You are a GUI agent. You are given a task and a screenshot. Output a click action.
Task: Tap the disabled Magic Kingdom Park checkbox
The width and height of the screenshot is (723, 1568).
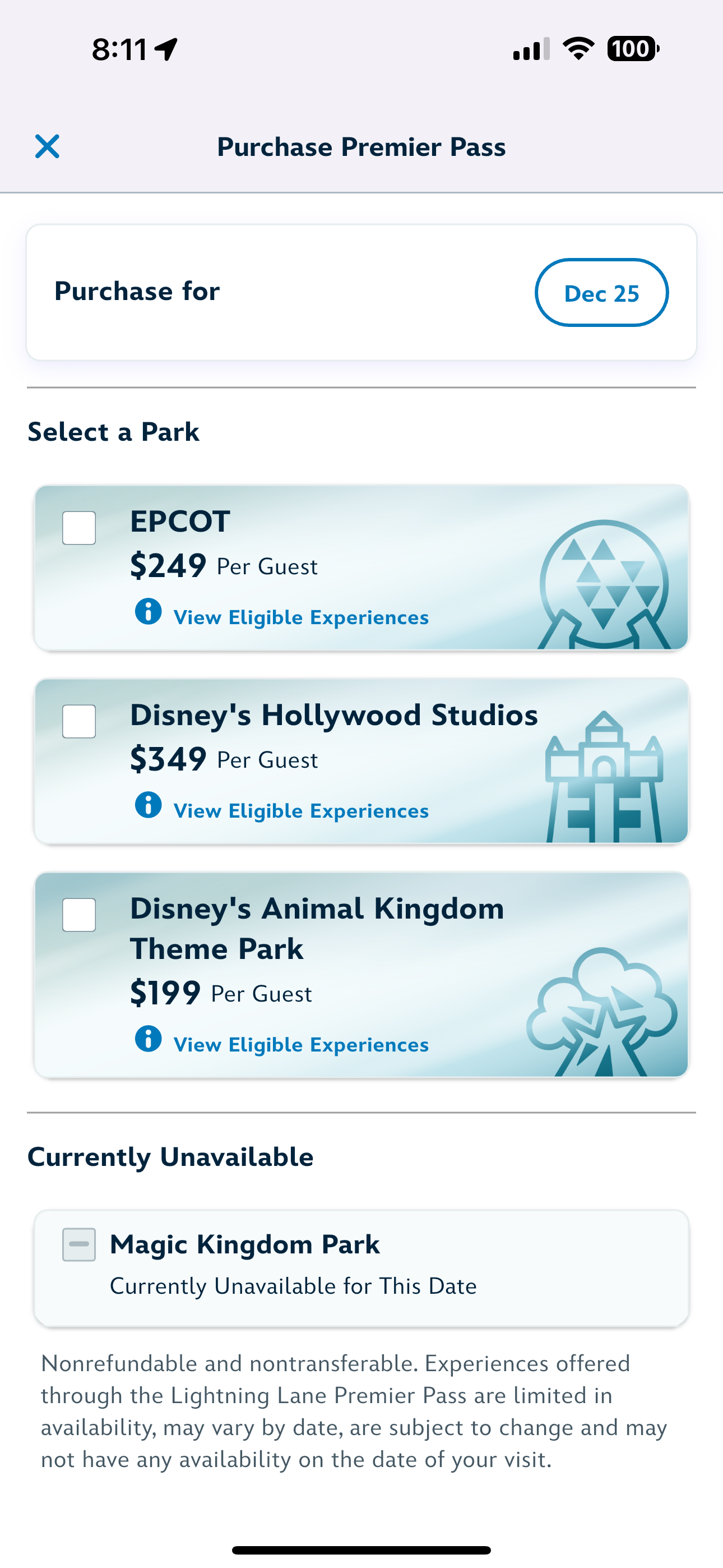(79, 1244)
